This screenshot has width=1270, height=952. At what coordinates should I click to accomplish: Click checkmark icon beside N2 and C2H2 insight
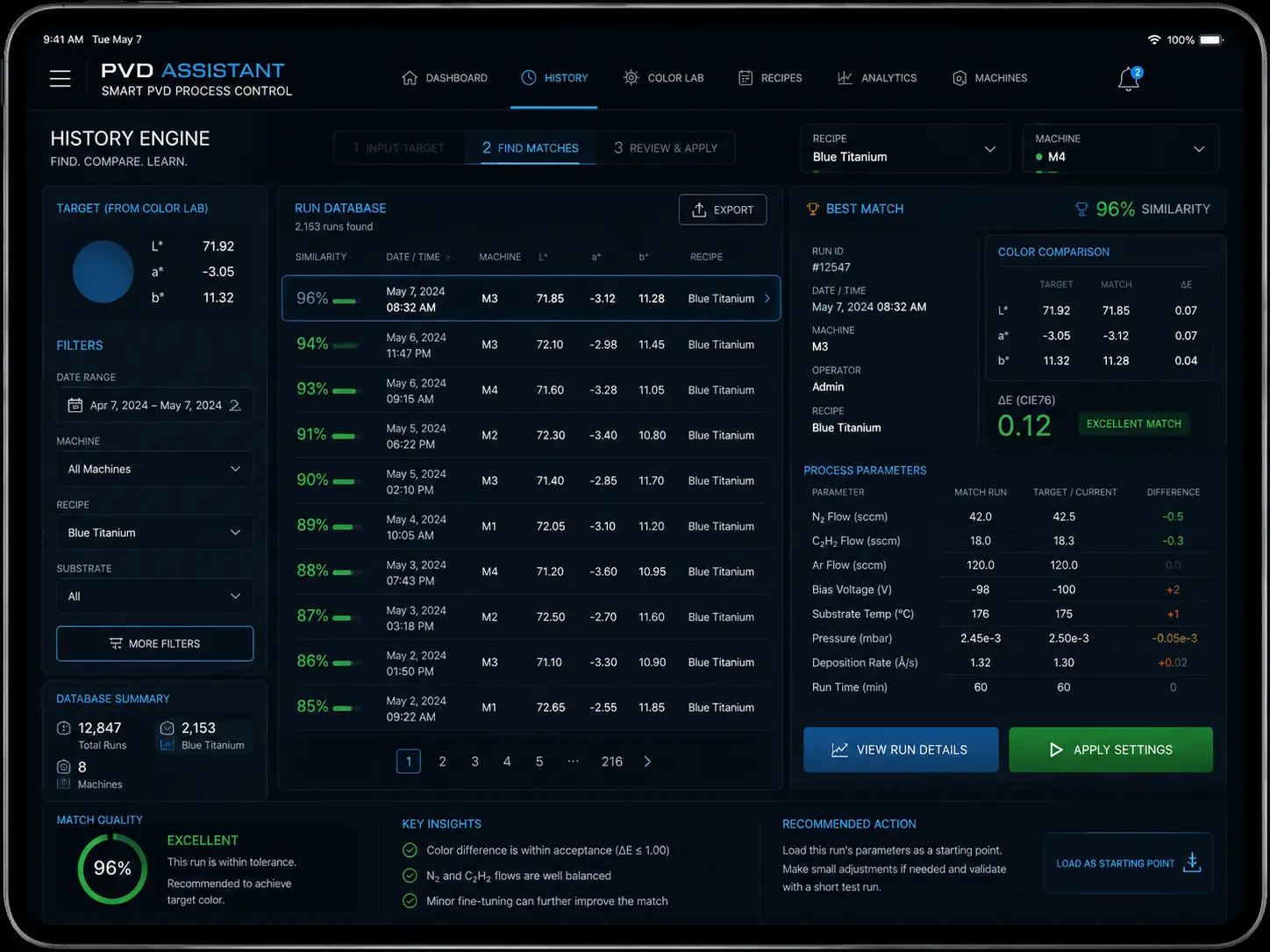pyautogui.click(x=410, y=876)
